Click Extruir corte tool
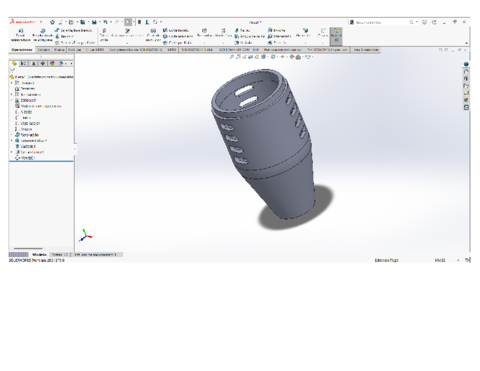The height and width of the screenshot is (371, 480). click(x=104, y=35)
